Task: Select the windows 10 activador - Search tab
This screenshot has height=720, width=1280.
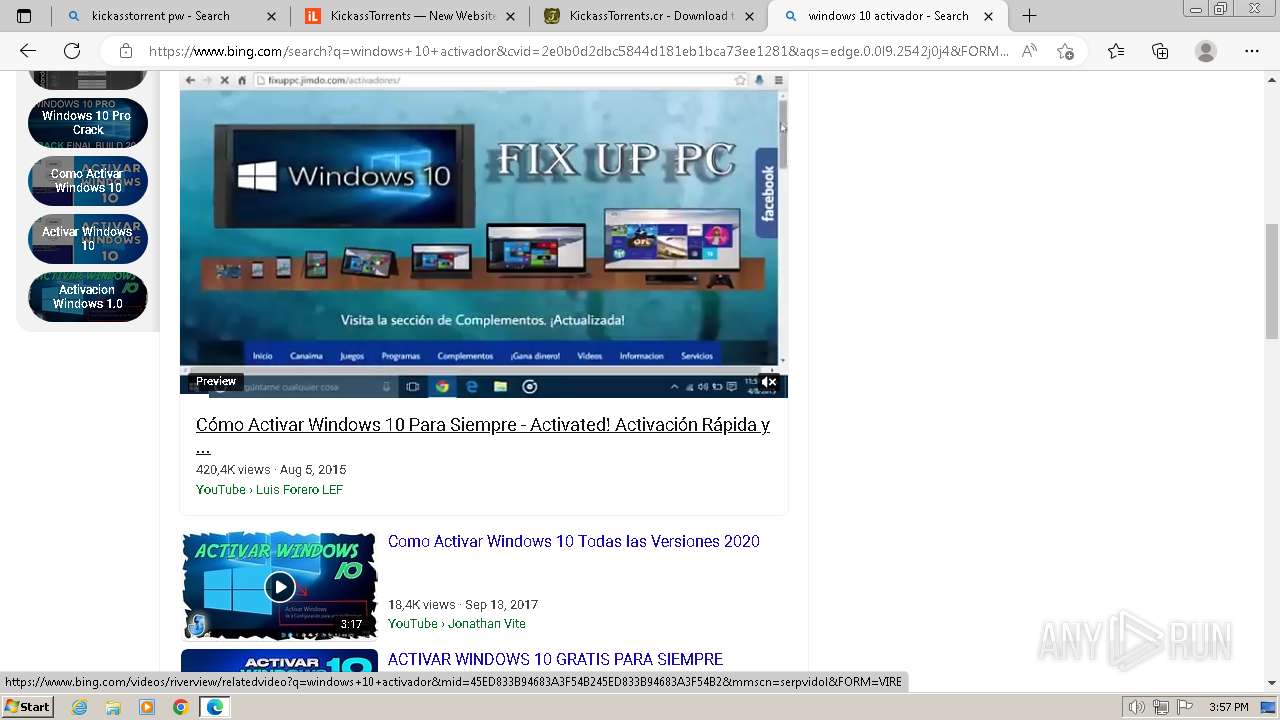Action: click(888, 16)
